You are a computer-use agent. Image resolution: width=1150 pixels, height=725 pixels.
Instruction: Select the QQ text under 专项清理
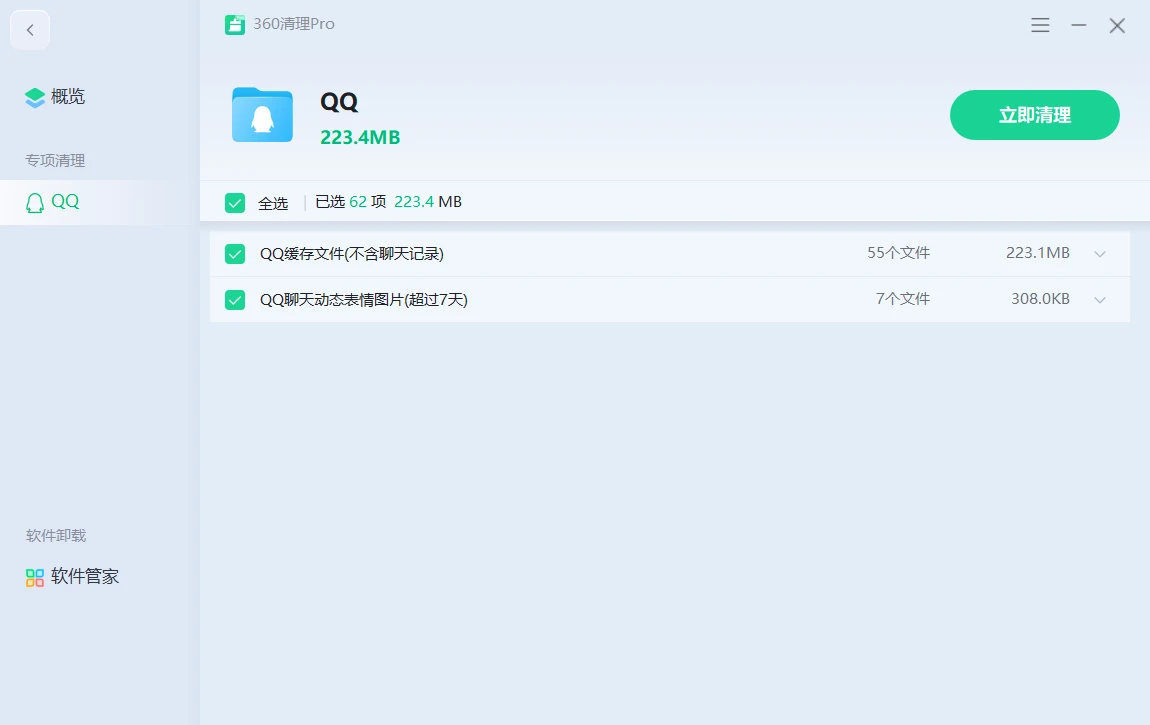coord(65,202)
